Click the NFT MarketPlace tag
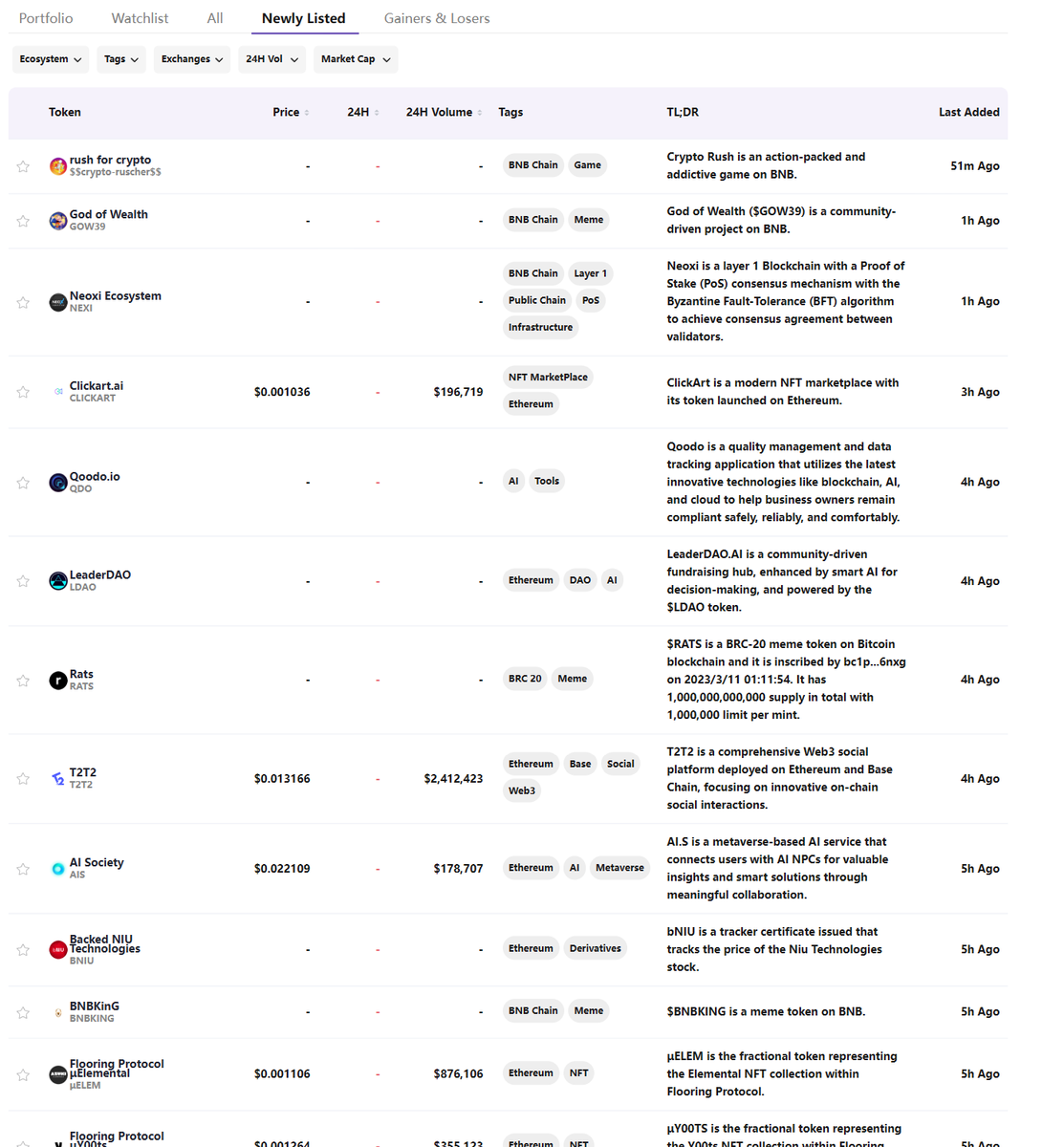 [548, 378]
